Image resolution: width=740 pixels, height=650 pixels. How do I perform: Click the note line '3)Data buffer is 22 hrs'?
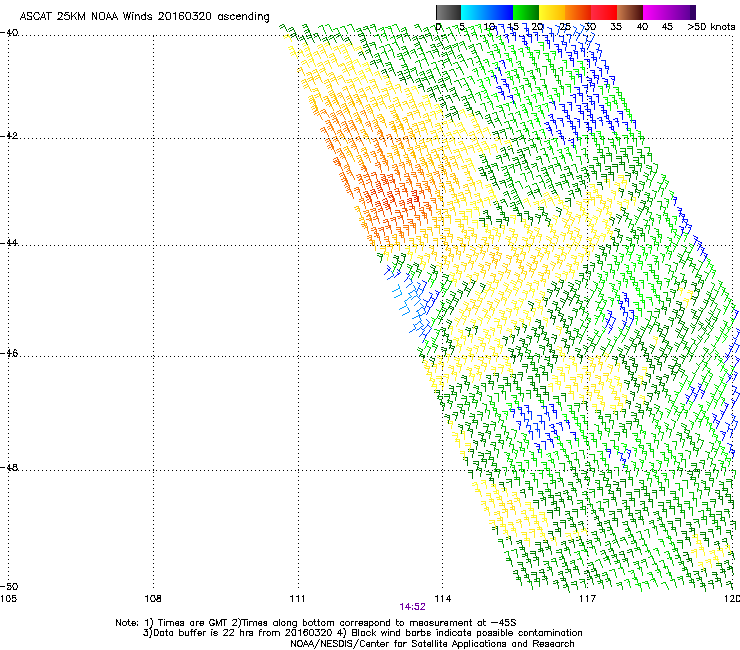(x=362, y=633)
